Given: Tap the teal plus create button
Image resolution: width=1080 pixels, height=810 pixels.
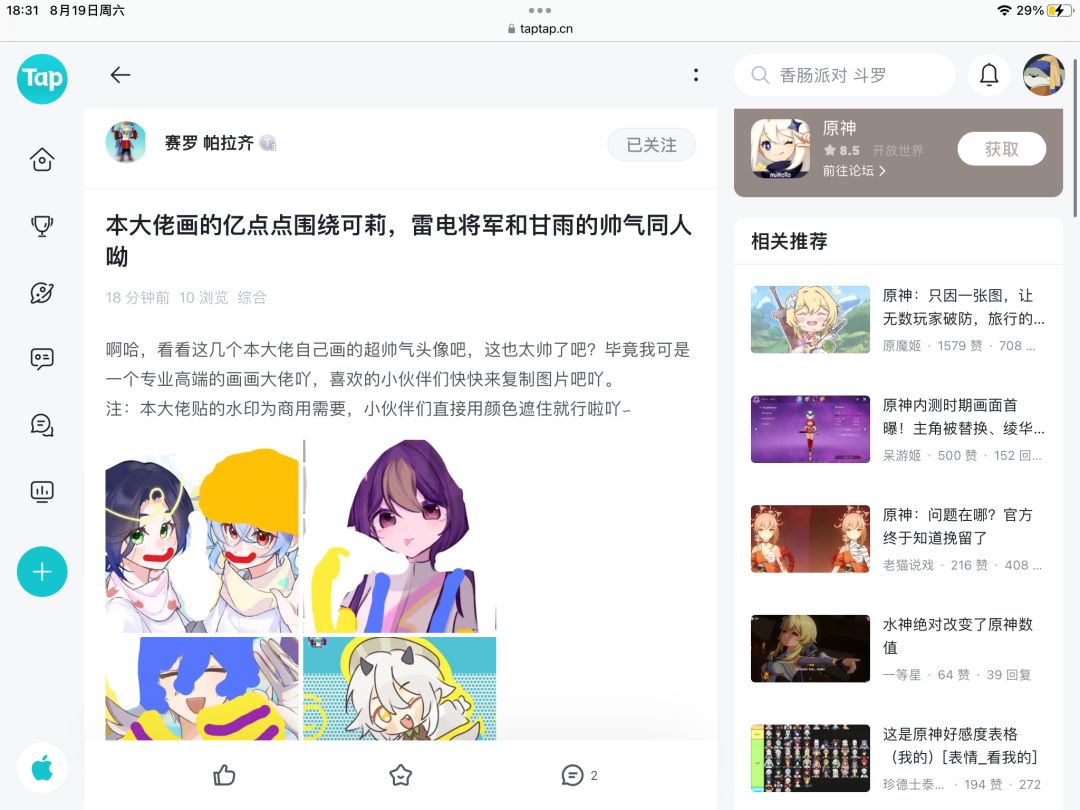Looking at the screenshot, I should click(x=42, y=572).
